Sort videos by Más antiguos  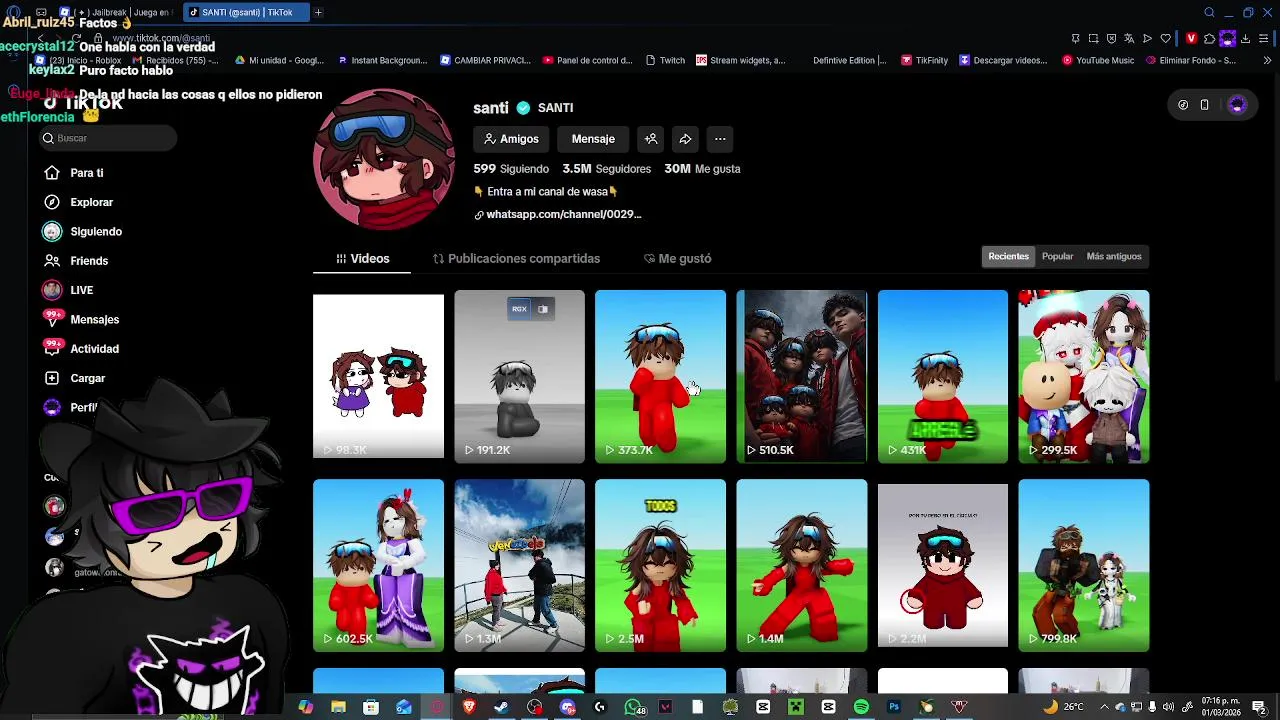pyautogui.click(x=1114, y=257)
